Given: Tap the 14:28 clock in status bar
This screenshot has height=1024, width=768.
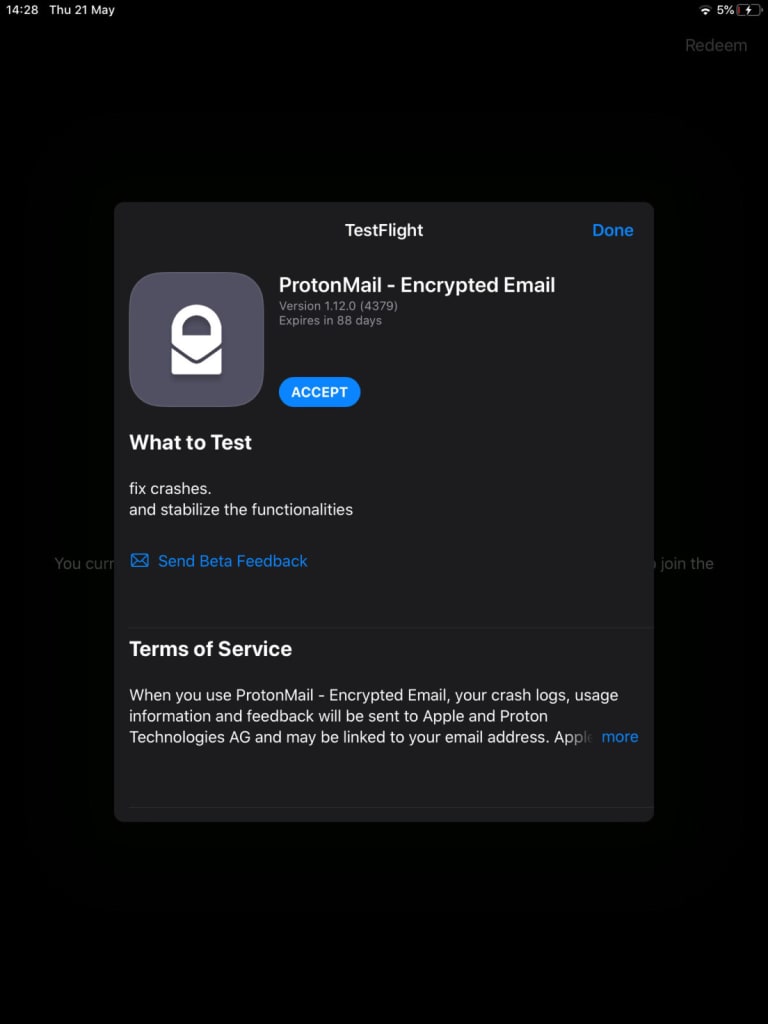Looking at the screenshot, I should 22,10.
